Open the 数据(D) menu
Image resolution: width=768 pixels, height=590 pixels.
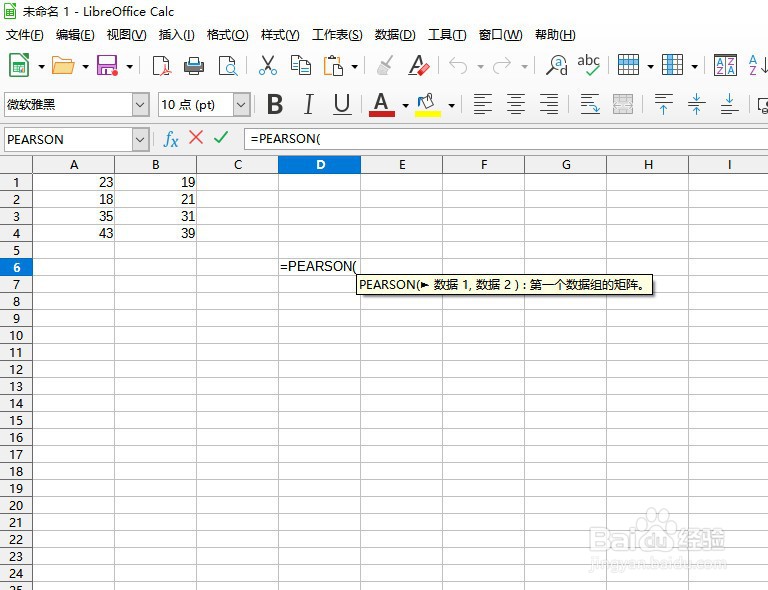click(x=395, y=35)
